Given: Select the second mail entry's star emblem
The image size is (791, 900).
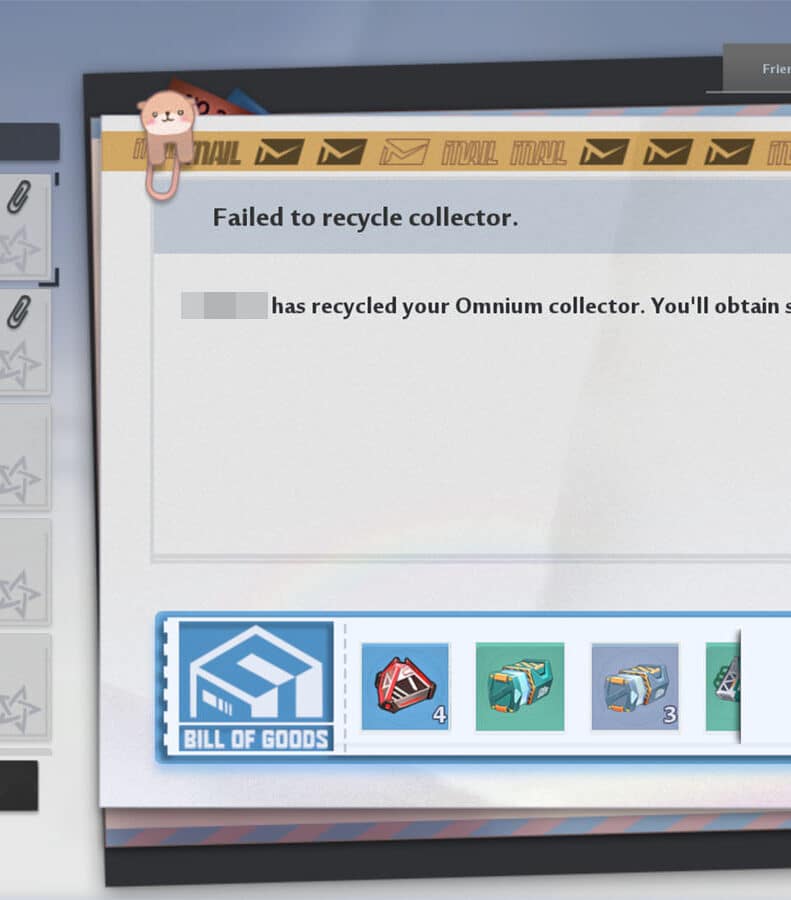Looking at the screenshot, I should (20, 364).
